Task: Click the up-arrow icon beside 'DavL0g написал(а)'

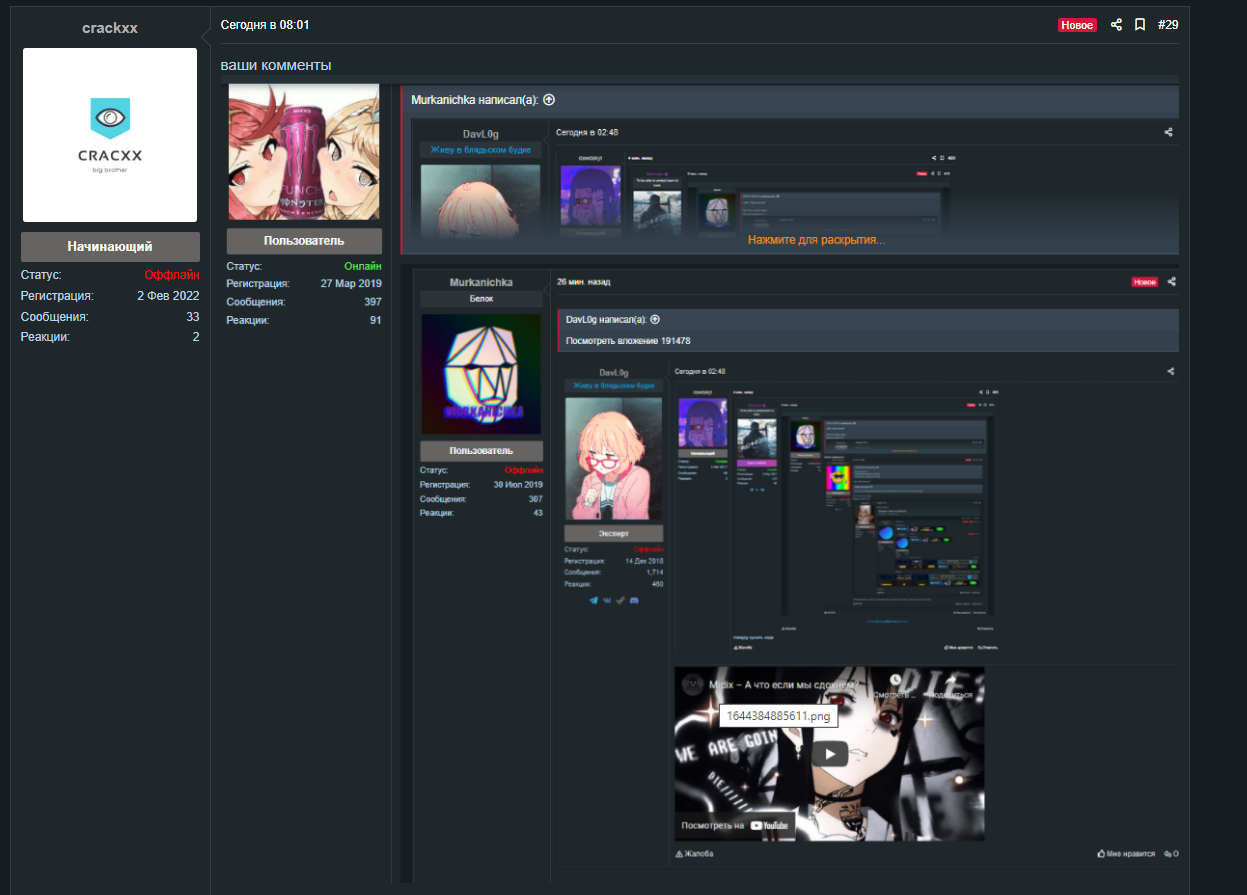Action: 655,320
